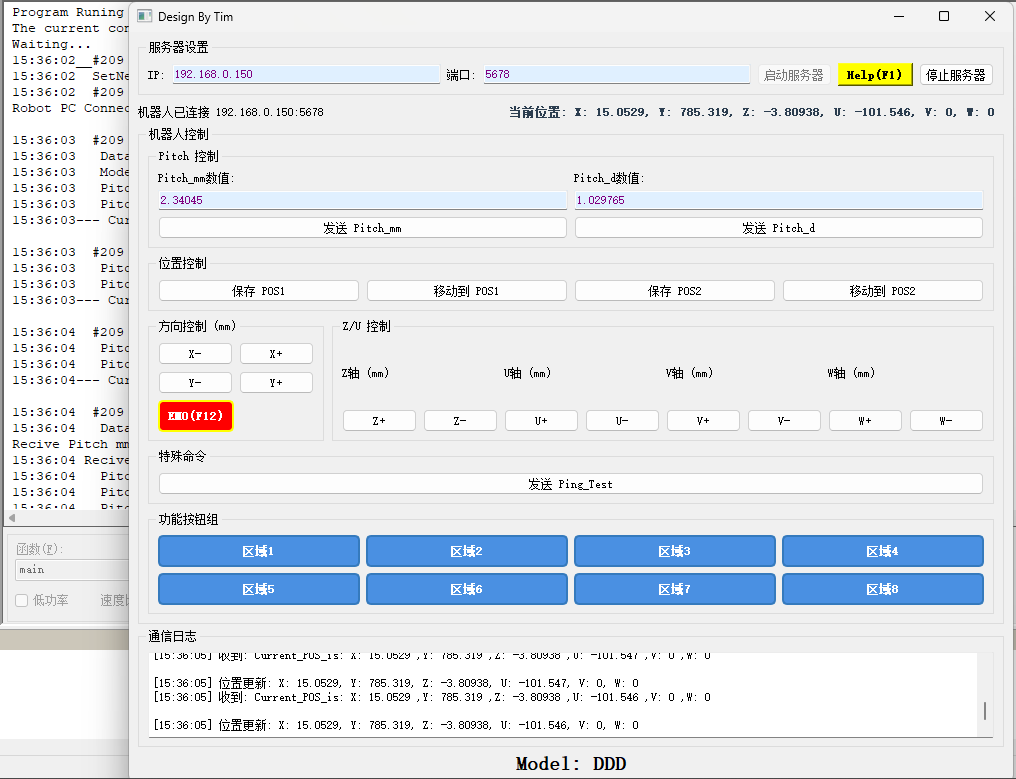Move robot with 移动到 POS2

(x=882, y=290)
